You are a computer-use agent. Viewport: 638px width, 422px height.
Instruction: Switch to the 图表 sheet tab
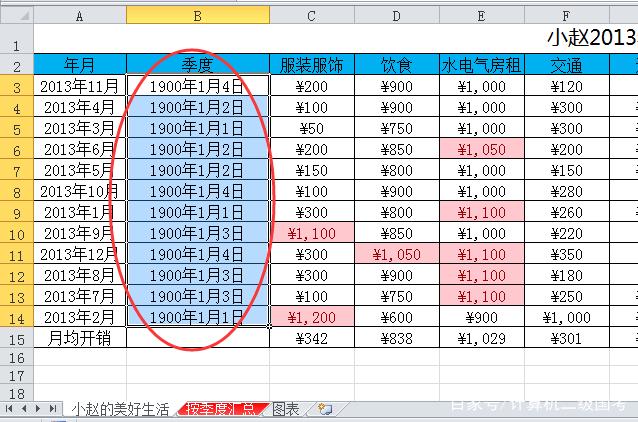point(286,409)
